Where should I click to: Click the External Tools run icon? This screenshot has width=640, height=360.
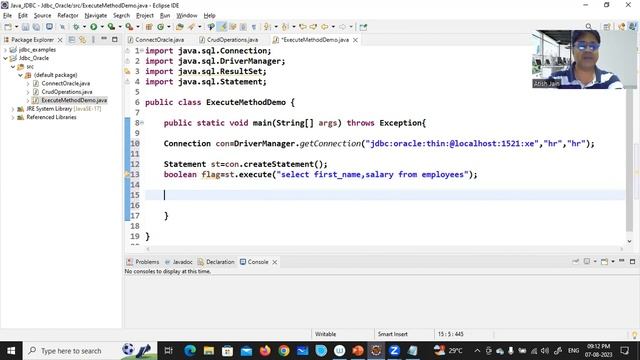point(129,27)
